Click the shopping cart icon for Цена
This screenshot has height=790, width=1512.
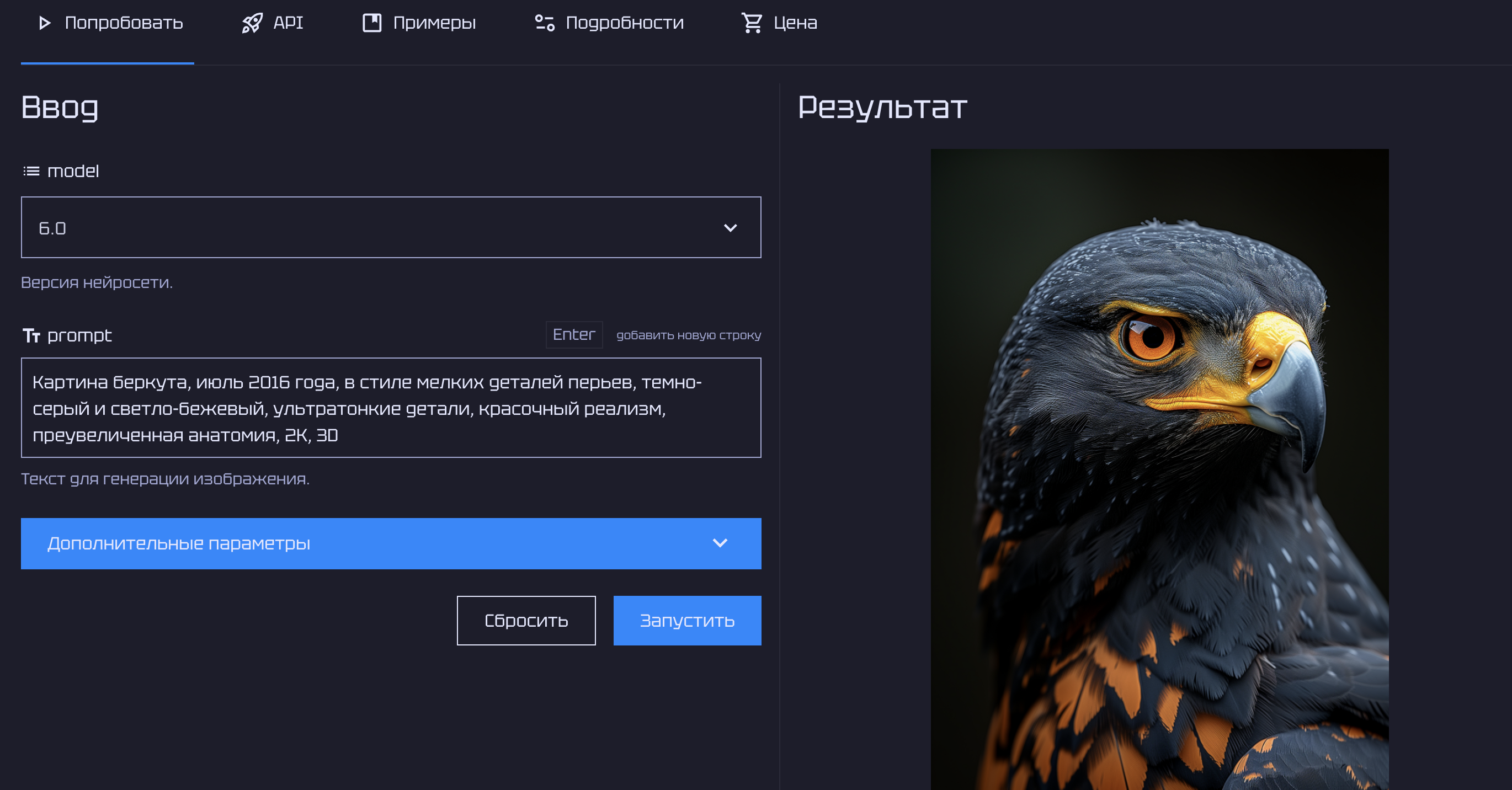click(751, 23)
